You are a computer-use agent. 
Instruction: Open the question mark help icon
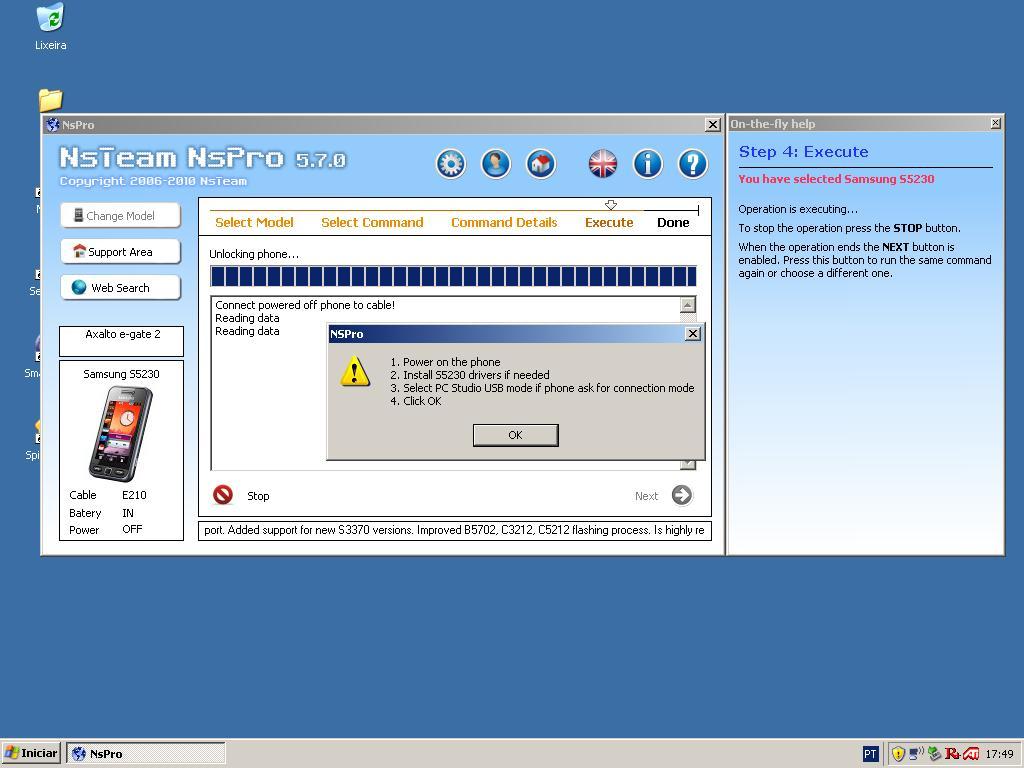pyautogui.click(x=693, y=163)
